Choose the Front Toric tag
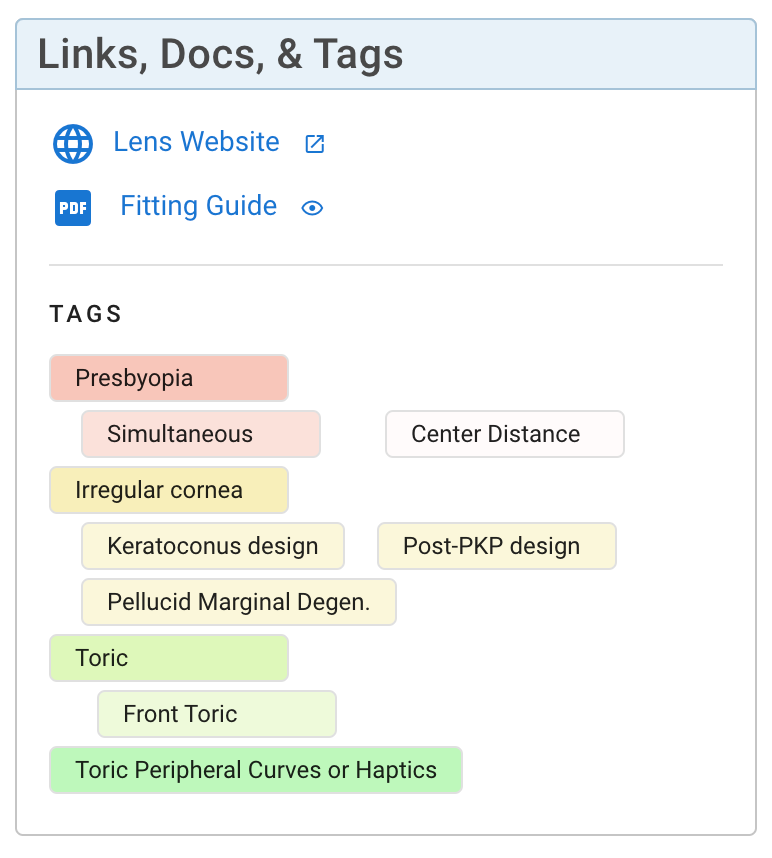The image size is (772, 858). (x=216, y=714)
